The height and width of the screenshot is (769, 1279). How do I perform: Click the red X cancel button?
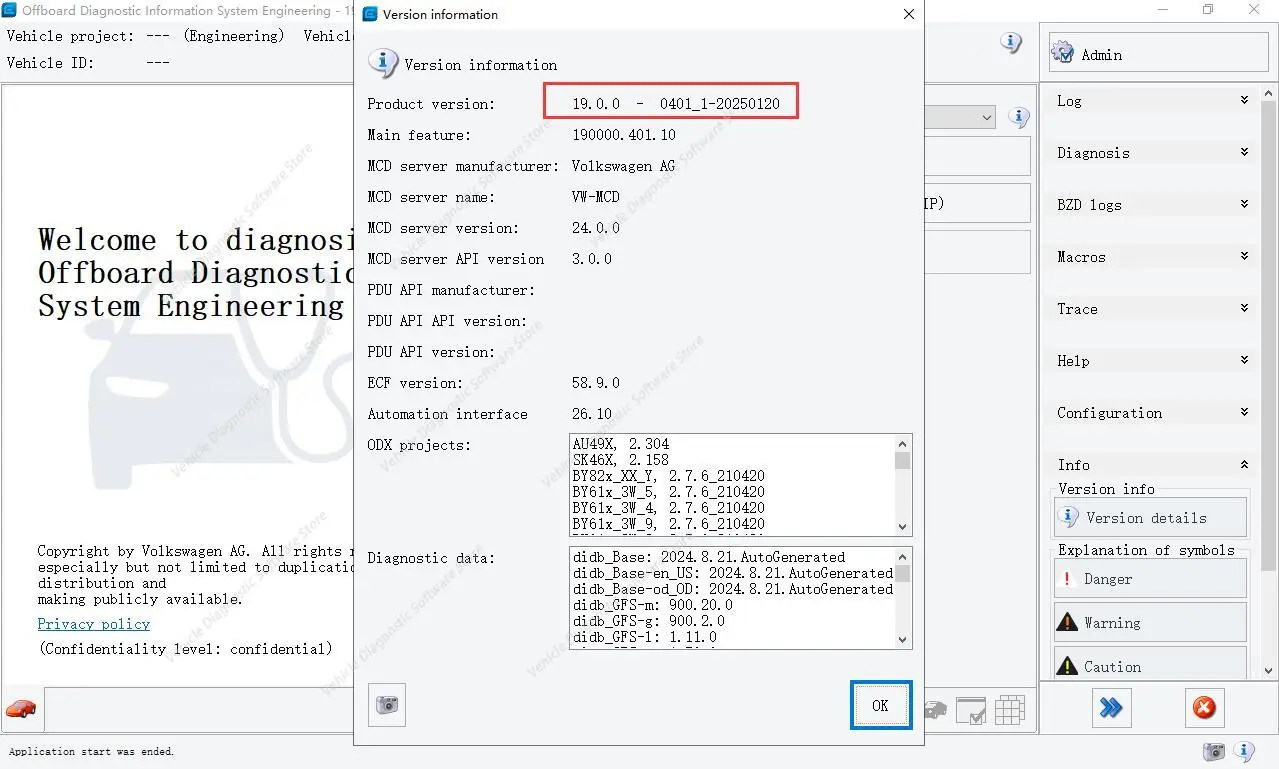(1204, 708)
